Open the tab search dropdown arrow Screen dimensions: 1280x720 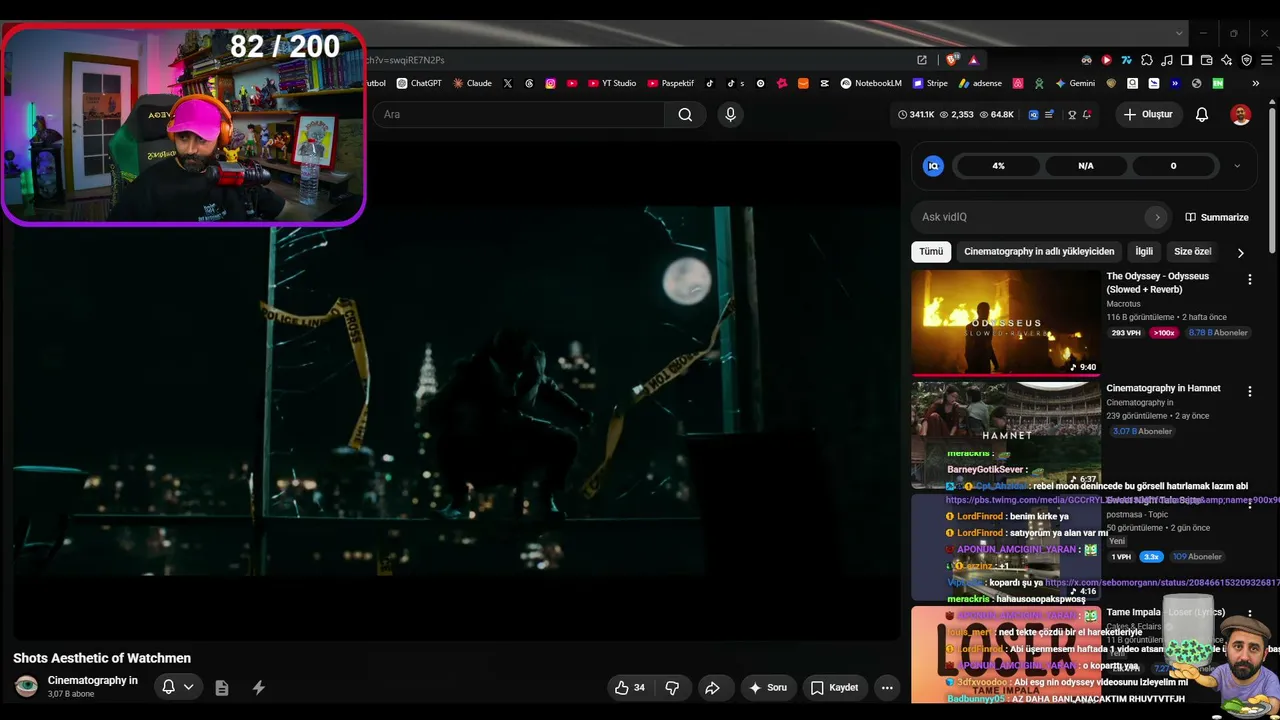[1178, 33]
